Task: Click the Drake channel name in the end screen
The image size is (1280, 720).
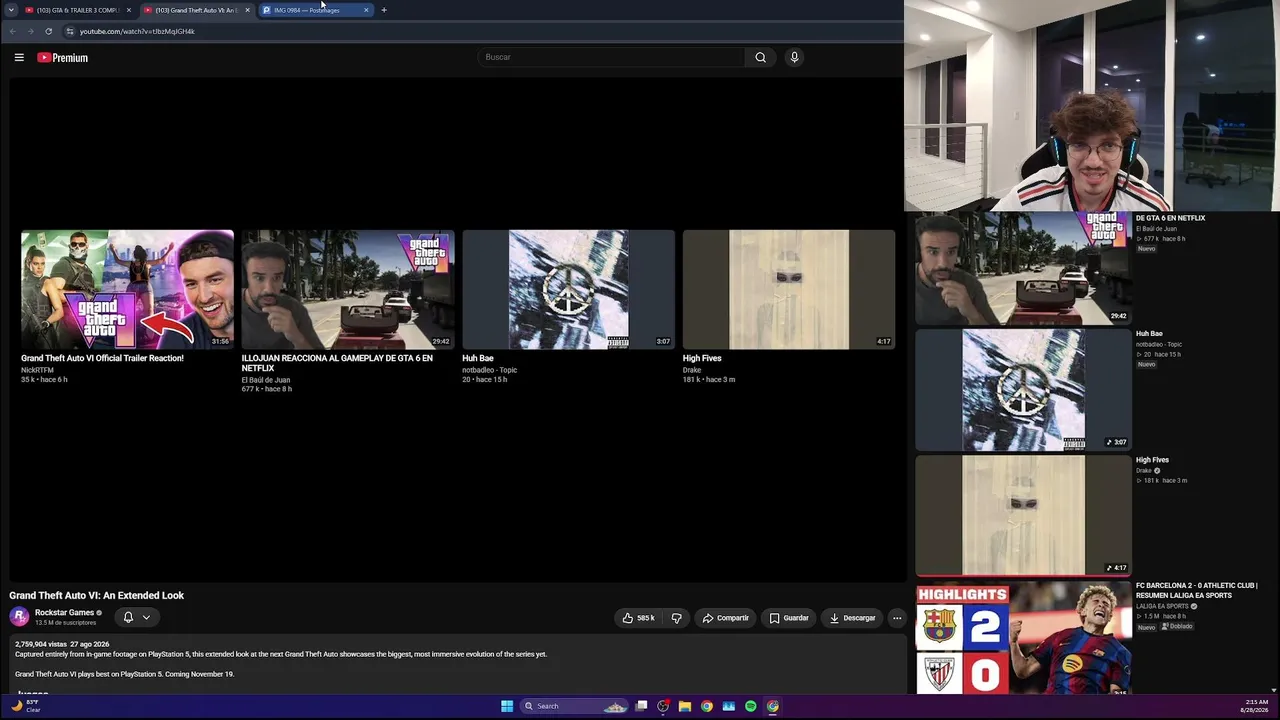Action: [x=692, y=370]
